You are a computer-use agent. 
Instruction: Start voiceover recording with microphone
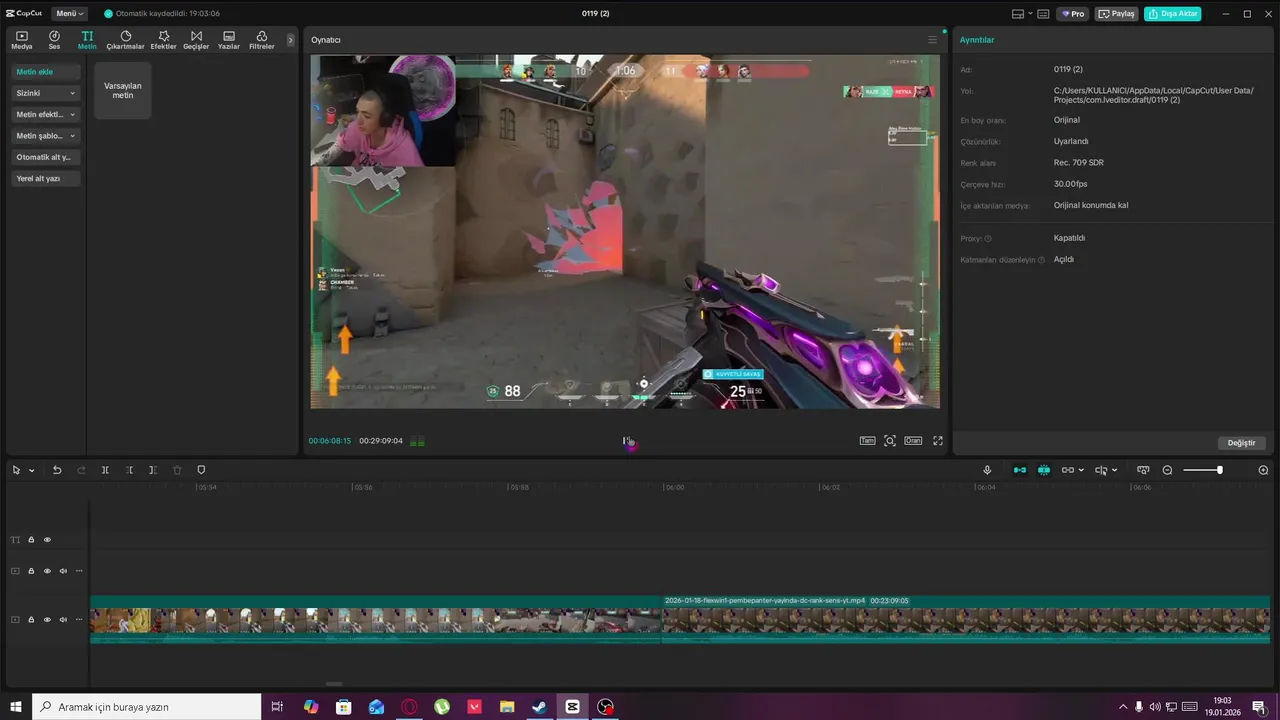pos(987,470)
